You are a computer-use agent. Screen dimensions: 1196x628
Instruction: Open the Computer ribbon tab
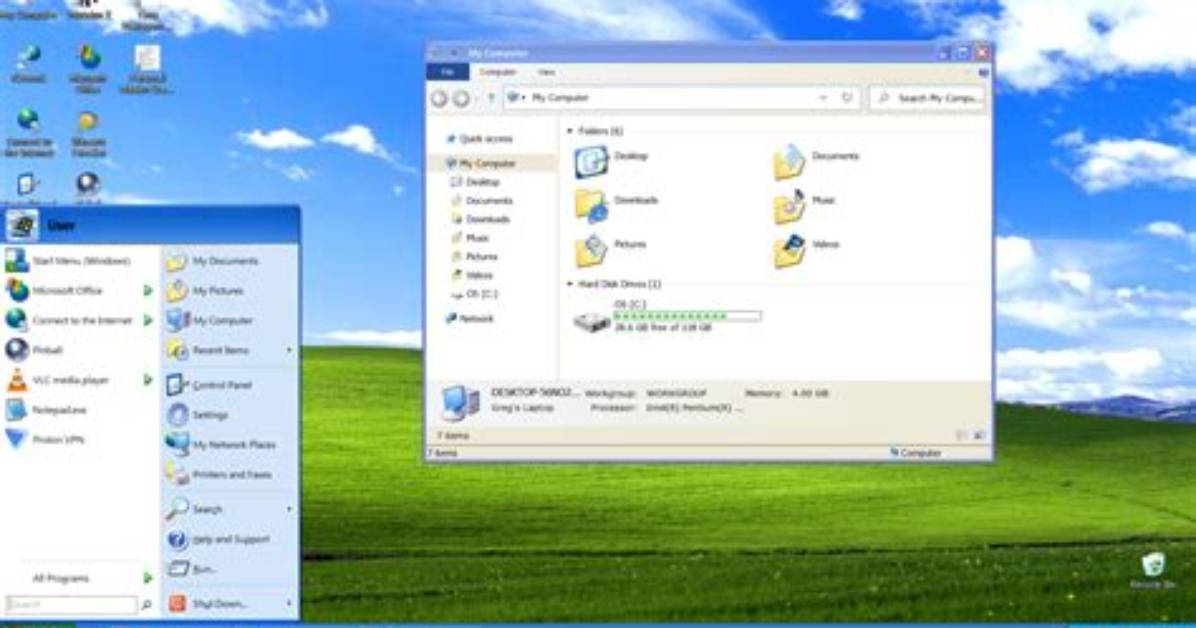pos(497,72)
